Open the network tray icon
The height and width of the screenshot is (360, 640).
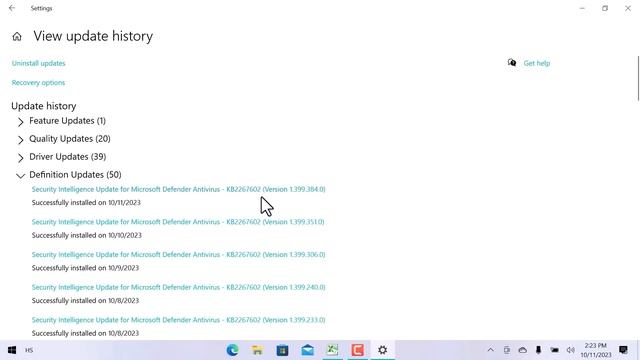point(554,350)
